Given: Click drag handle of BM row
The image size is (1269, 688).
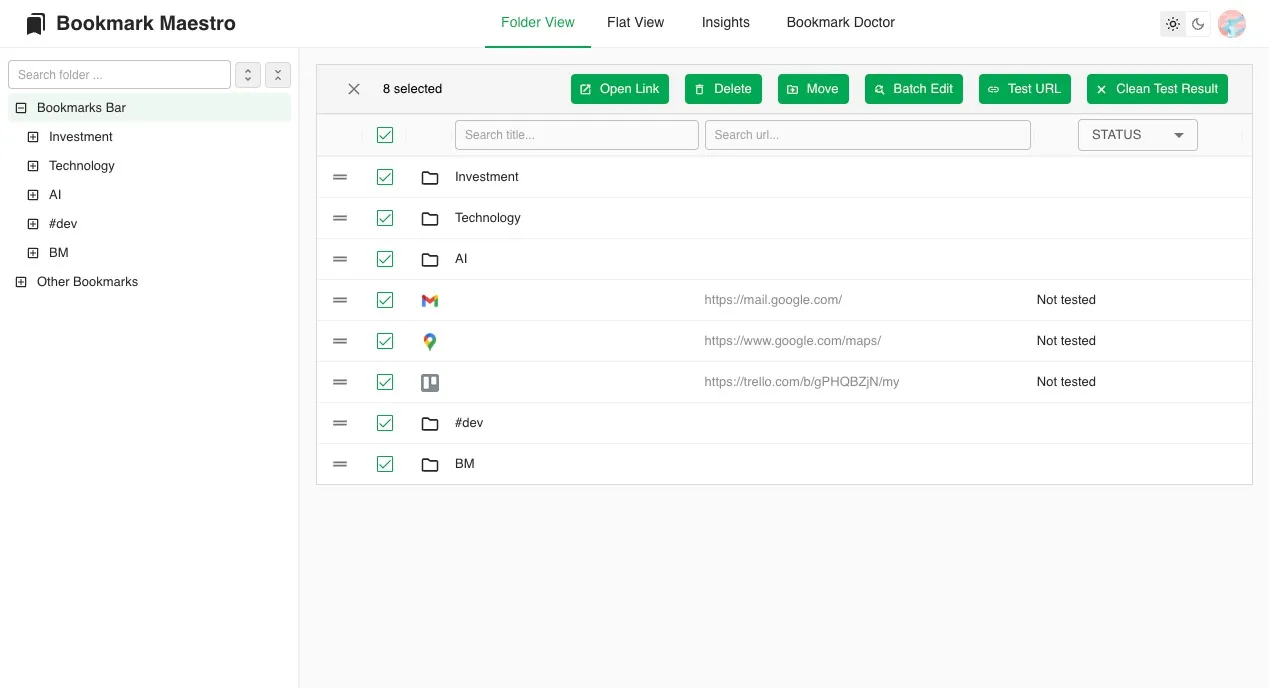Looking at the screenshot, I should (340, 464).
